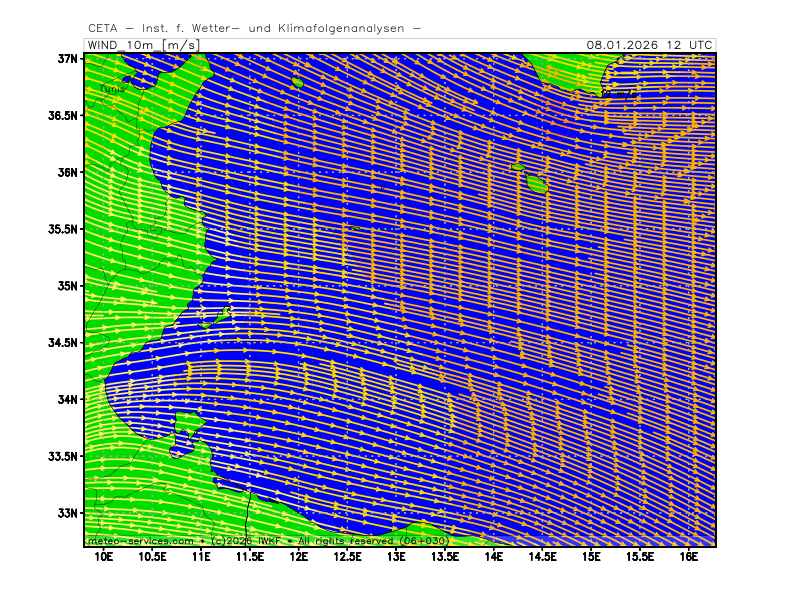Screen dimensions: 800x600
Task: Click the 16E longitude axis label
Action: (689, 556)
